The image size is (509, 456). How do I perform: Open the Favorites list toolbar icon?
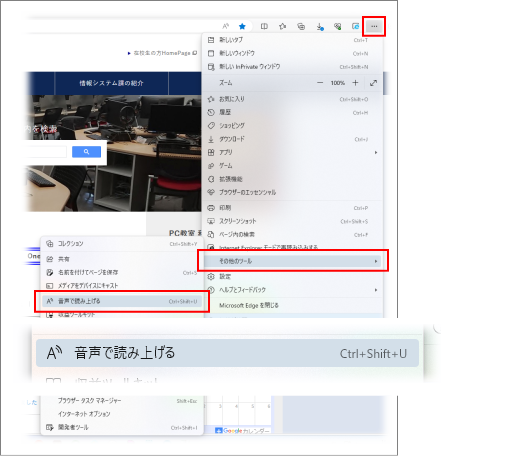click(x=283, y=26)
